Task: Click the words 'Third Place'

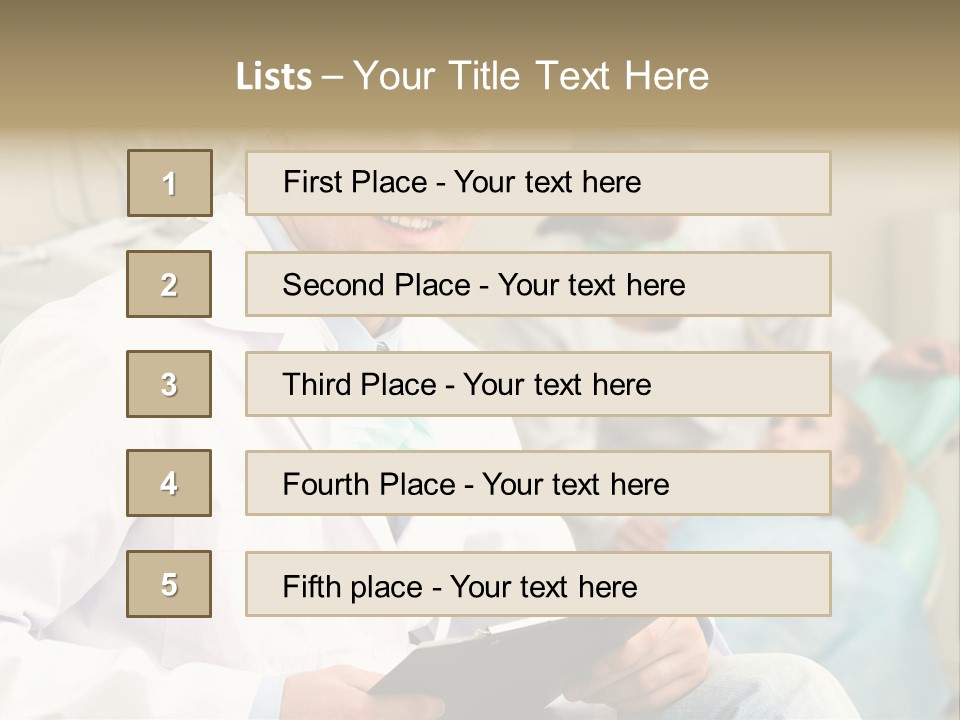Action: click(359, 384)
